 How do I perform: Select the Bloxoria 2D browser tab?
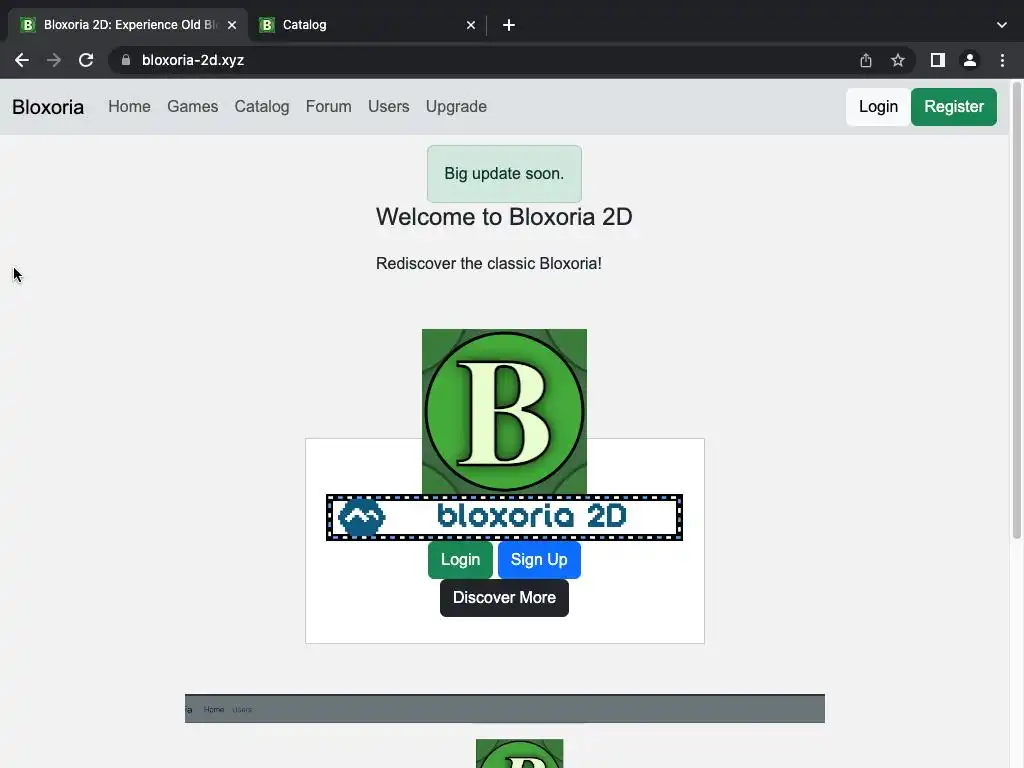(127, 25)
